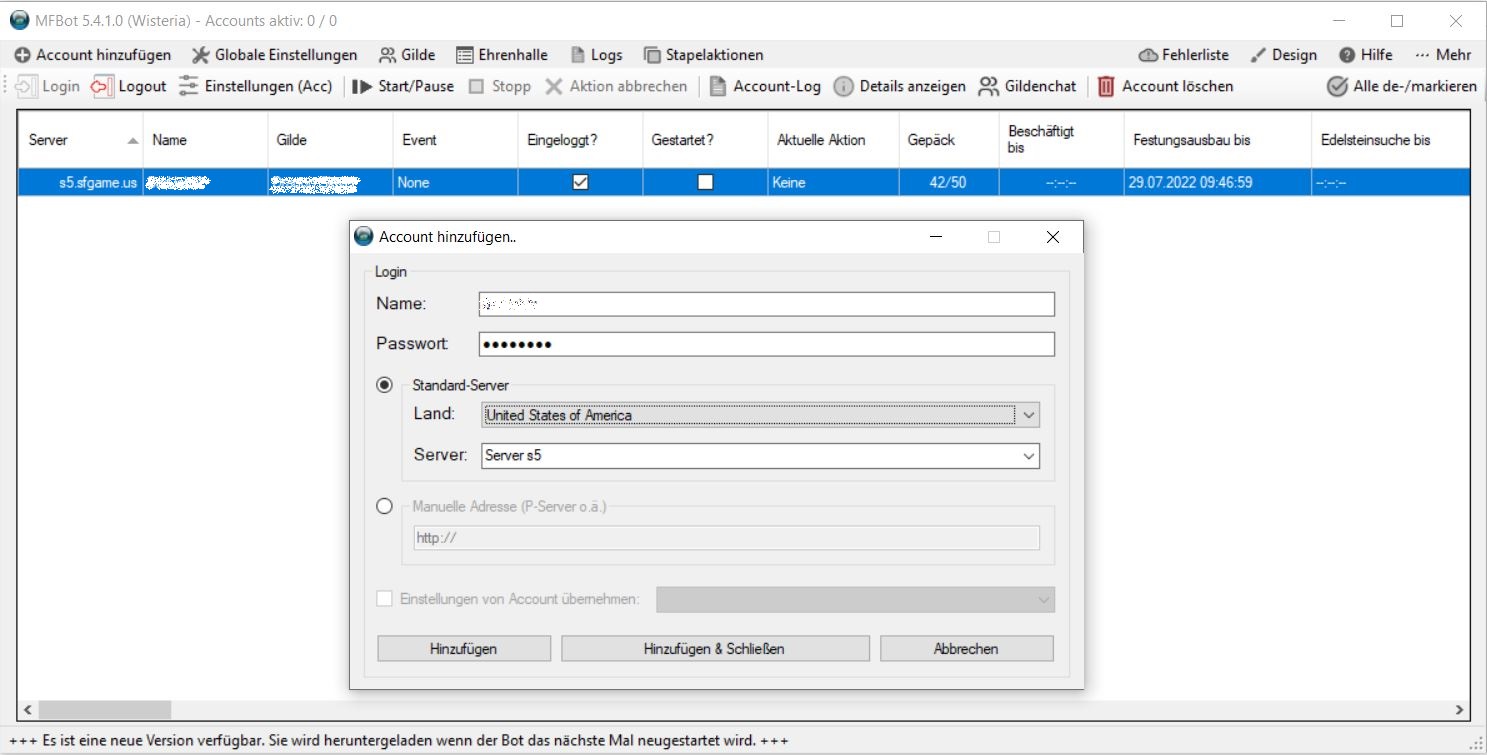
Task: Open Gildenchat from the toolbar
Action: click(x=1028, y=86)
